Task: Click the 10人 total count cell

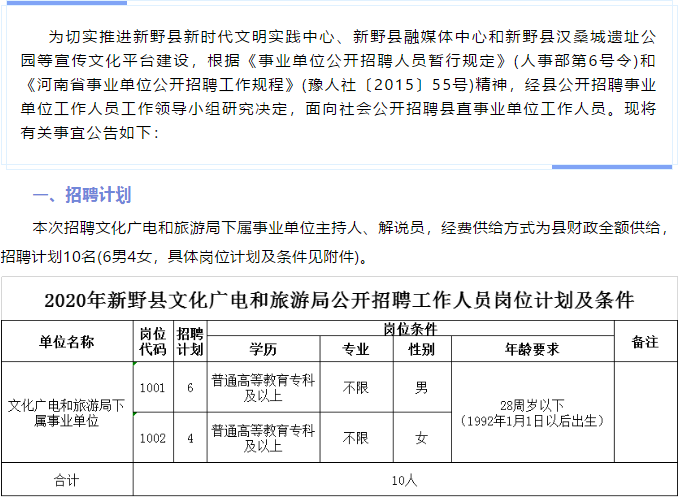Action: coord(405,480)
